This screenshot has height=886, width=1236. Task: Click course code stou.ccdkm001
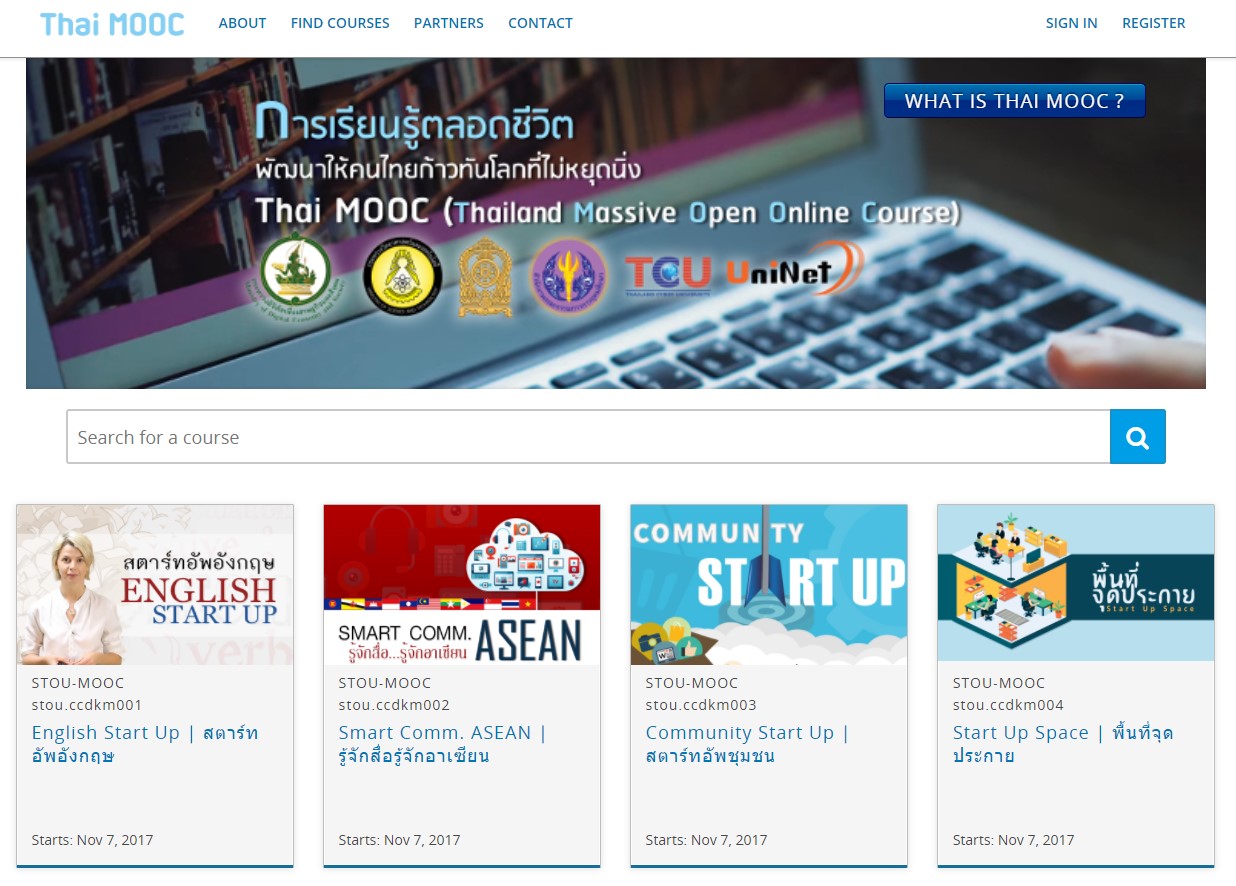pos(87,705)
